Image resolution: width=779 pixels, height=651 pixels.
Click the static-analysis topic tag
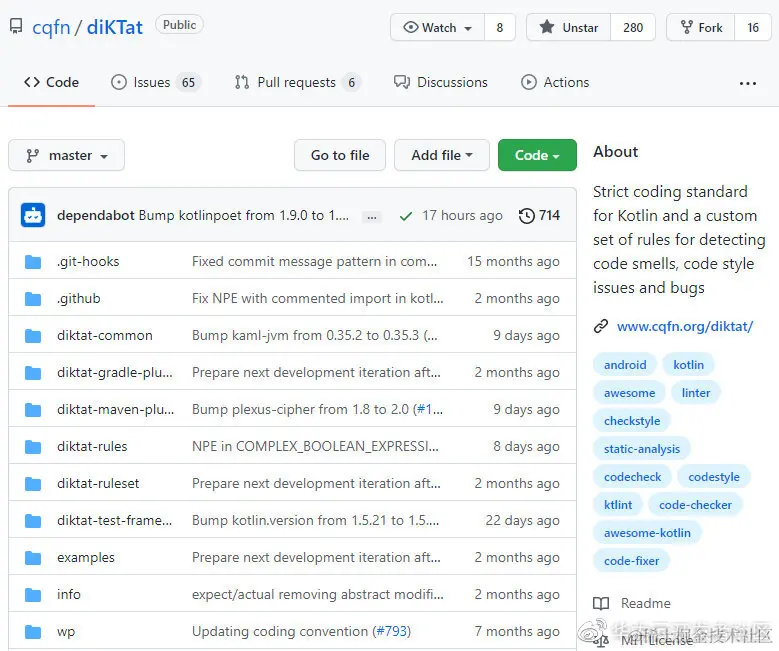pyautogui.click(x=642, y=449)
